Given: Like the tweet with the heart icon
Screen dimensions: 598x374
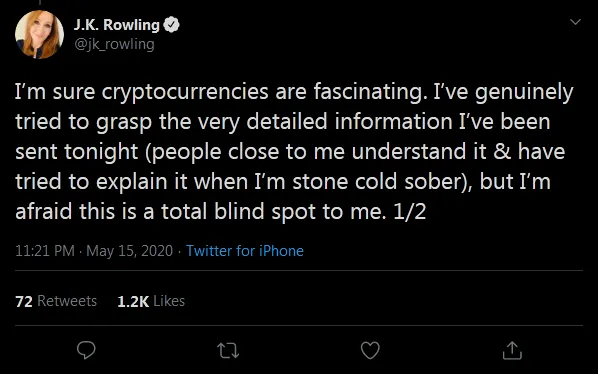Looking at the screenshot, I should click(370, 350).
